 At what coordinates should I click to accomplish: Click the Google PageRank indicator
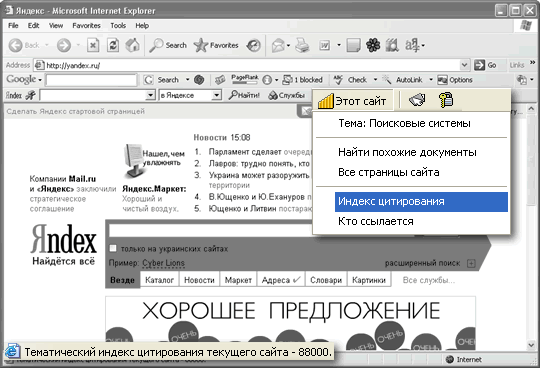tap(245, 80)
